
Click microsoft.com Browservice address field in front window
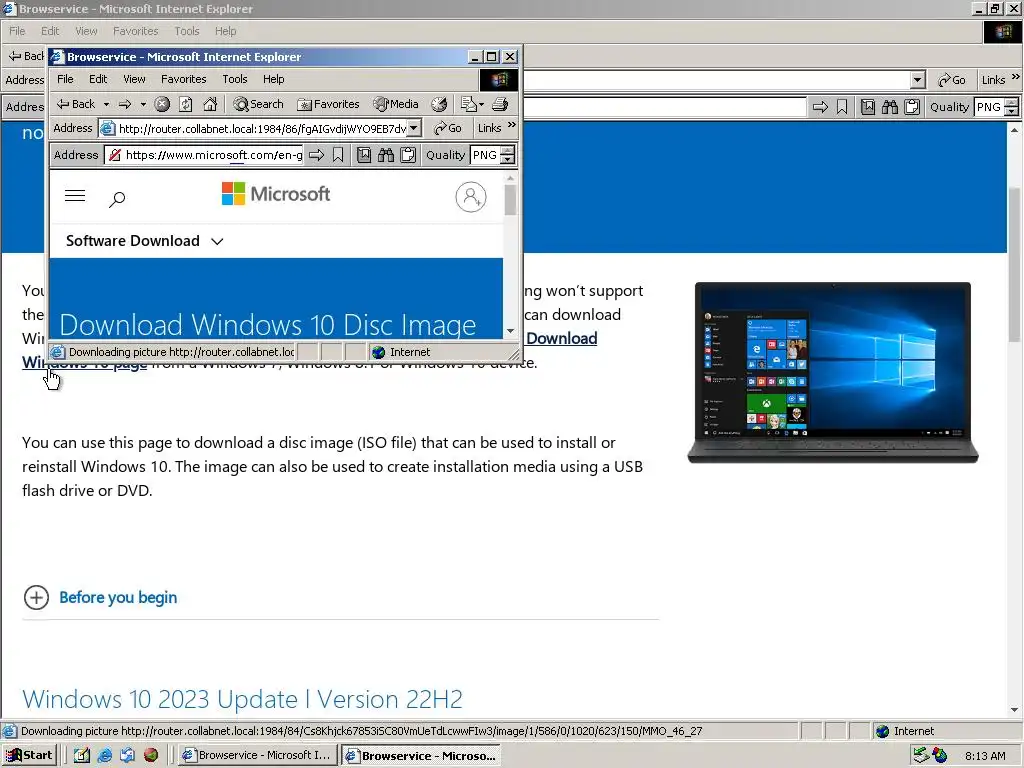(204, 155)
